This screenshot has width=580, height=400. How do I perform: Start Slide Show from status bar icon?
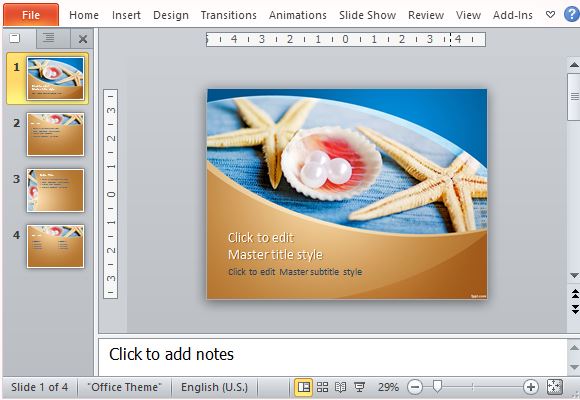tap(359, 387)
